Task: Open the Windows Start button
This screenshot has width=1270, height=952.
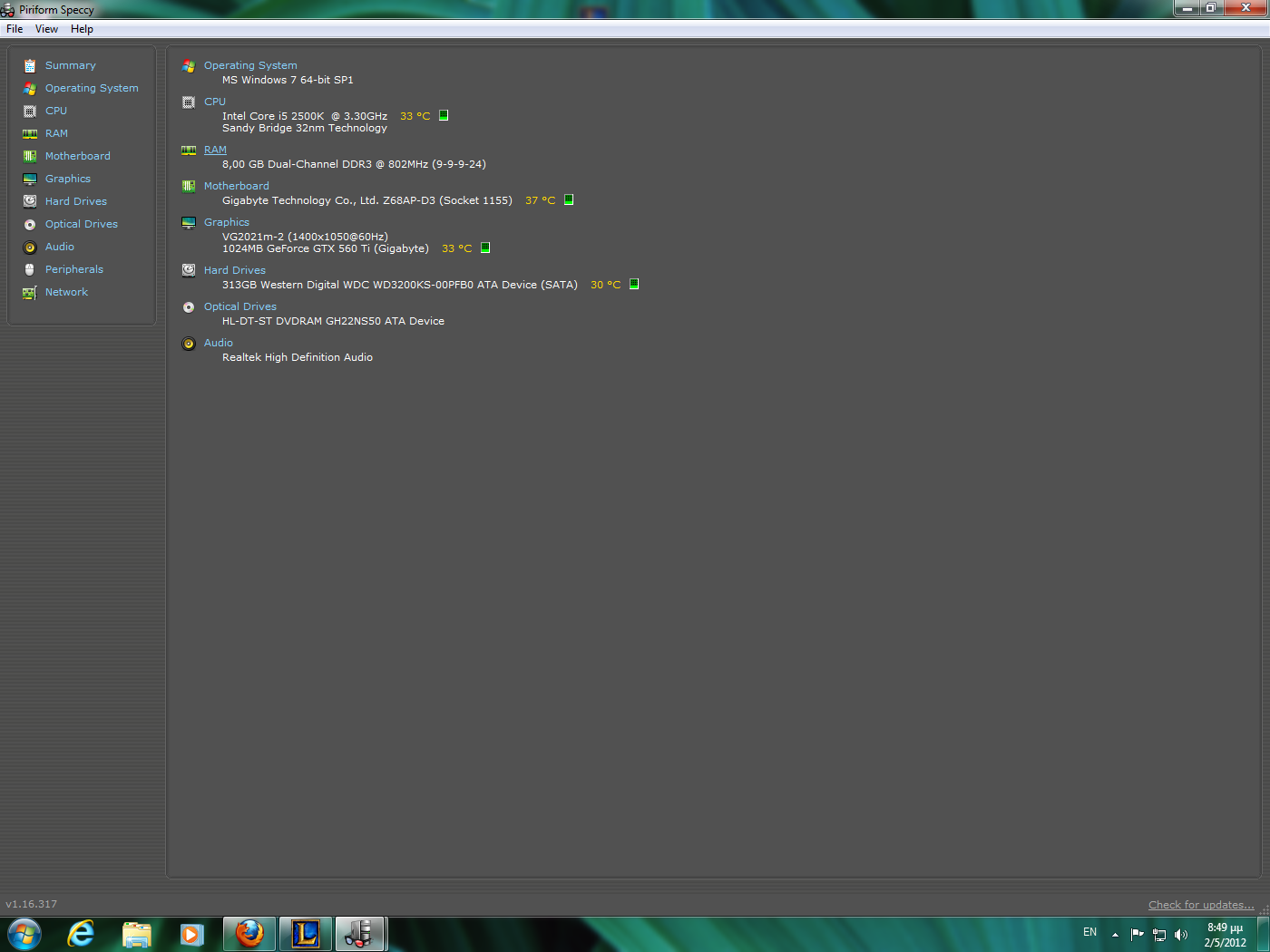Action: pyautogui.click(x=24, y=934)
